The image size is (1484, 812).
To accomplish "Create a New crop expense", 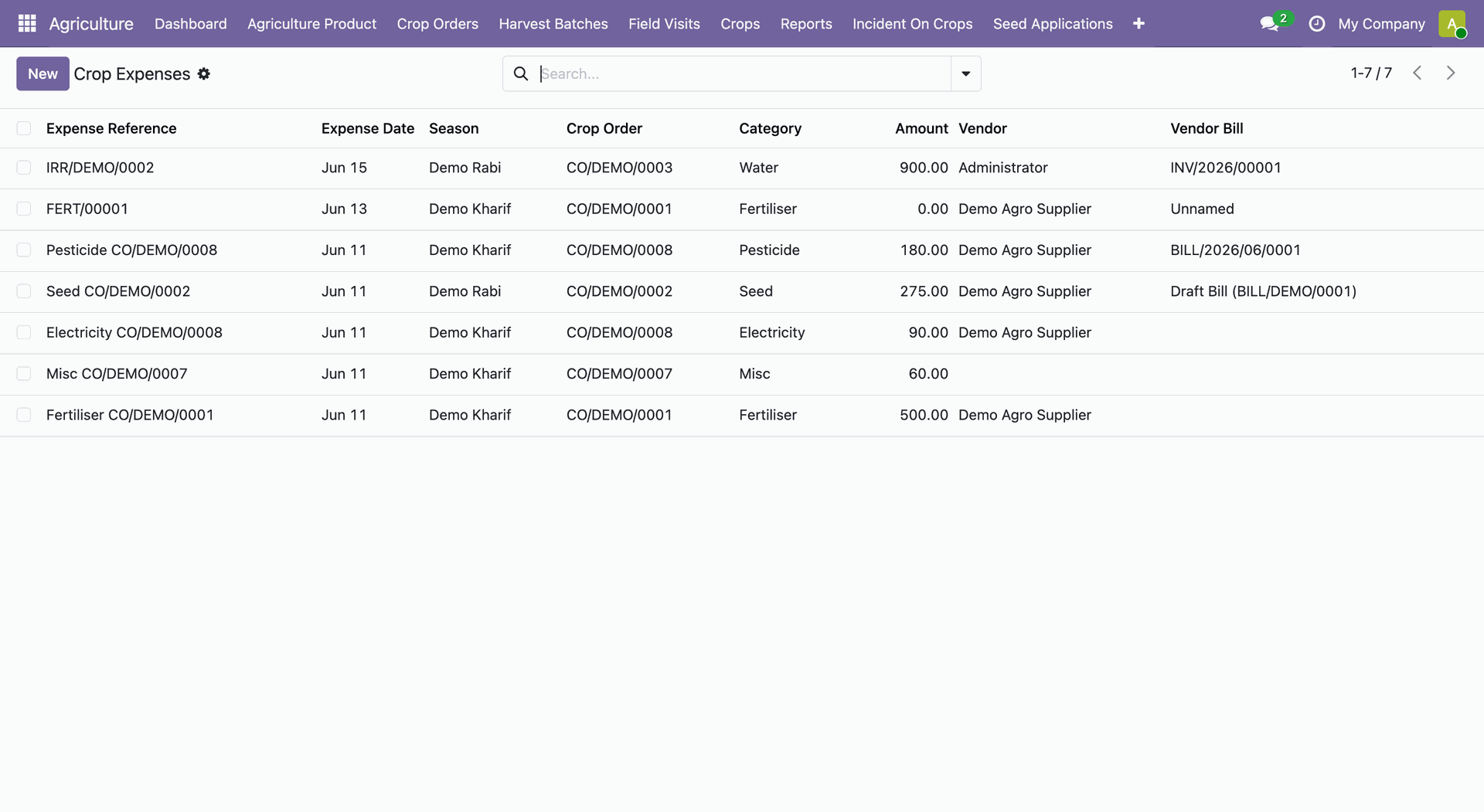I will [43, 73].
